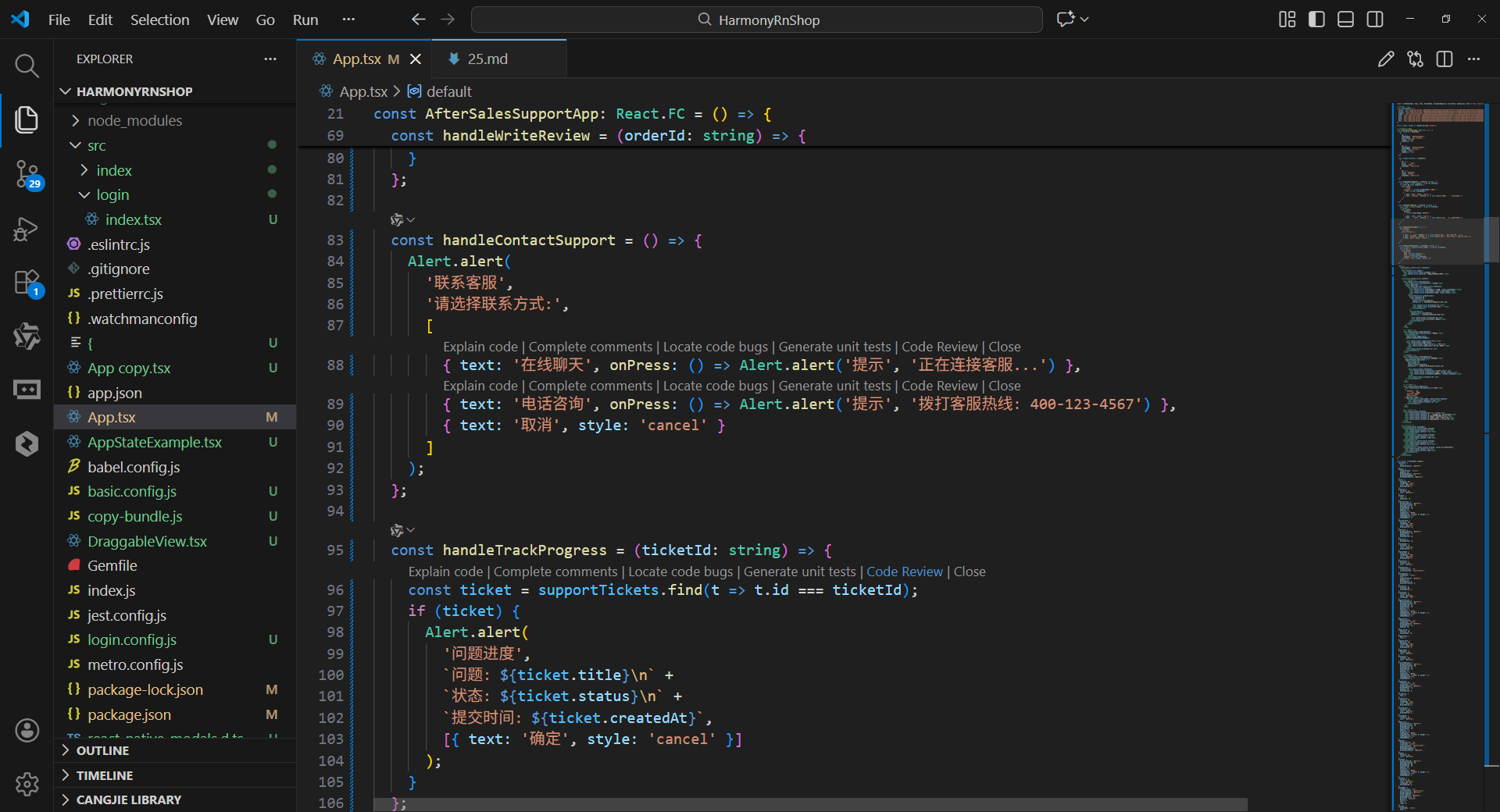
Task: Open the Copilot dropdown chevron in title bar
Action: click(1084, 20)
